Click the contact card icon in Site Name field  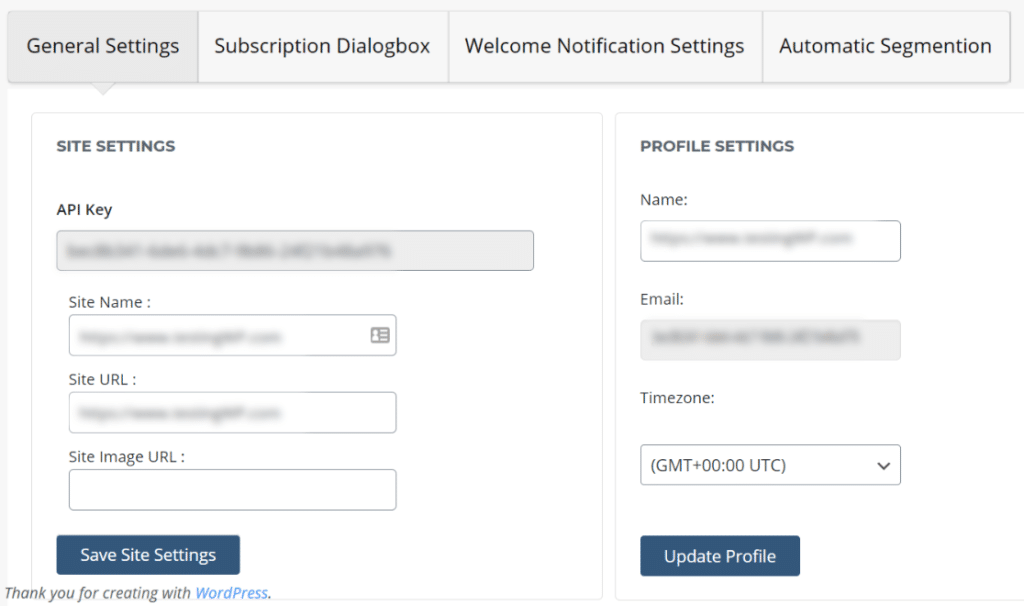coord(379,335)
